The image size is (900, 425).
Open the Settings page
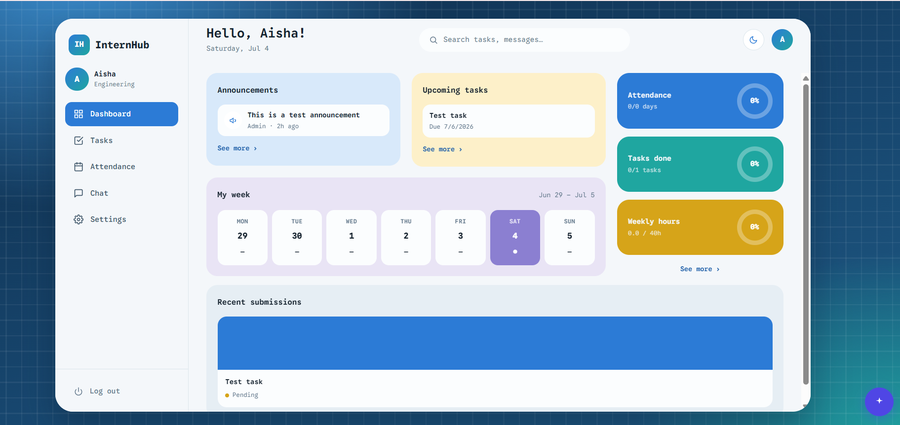[x=122, y=219]
